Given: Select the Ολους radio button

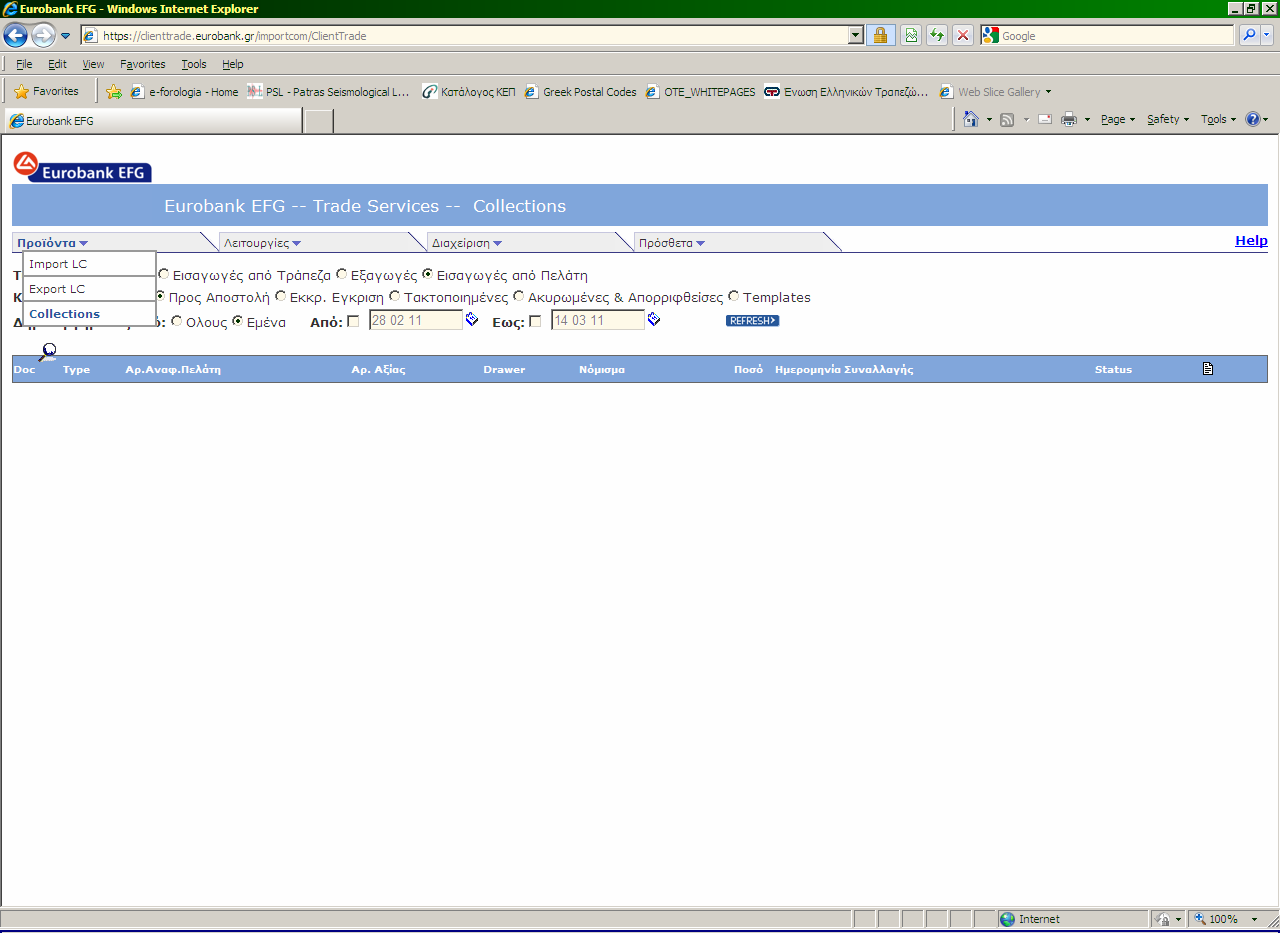Looking at the screenshot, I should point(177,321).
